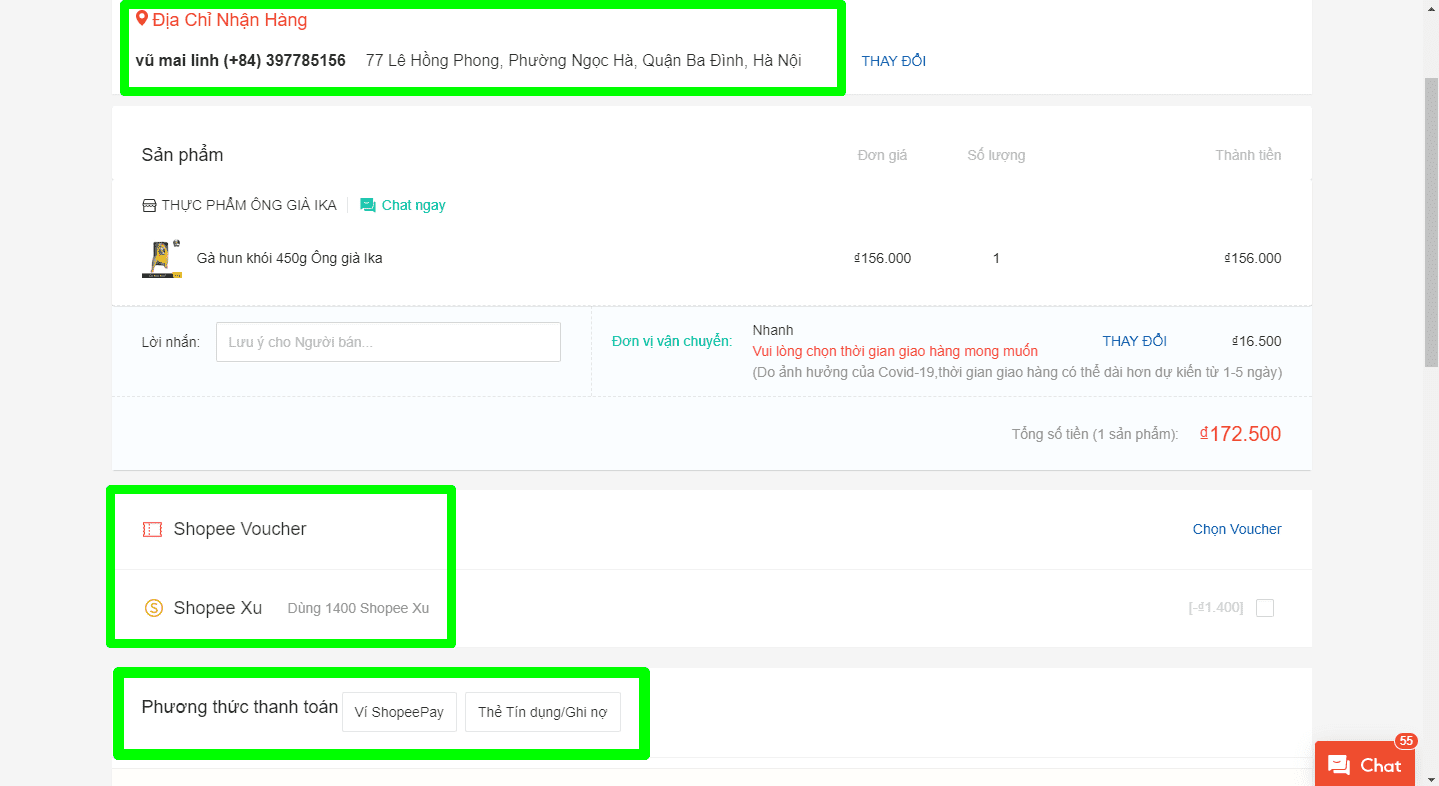This screenshot has width=1439, height=786.
Task: Click Chat ngay link
Action: click(413, 205)
